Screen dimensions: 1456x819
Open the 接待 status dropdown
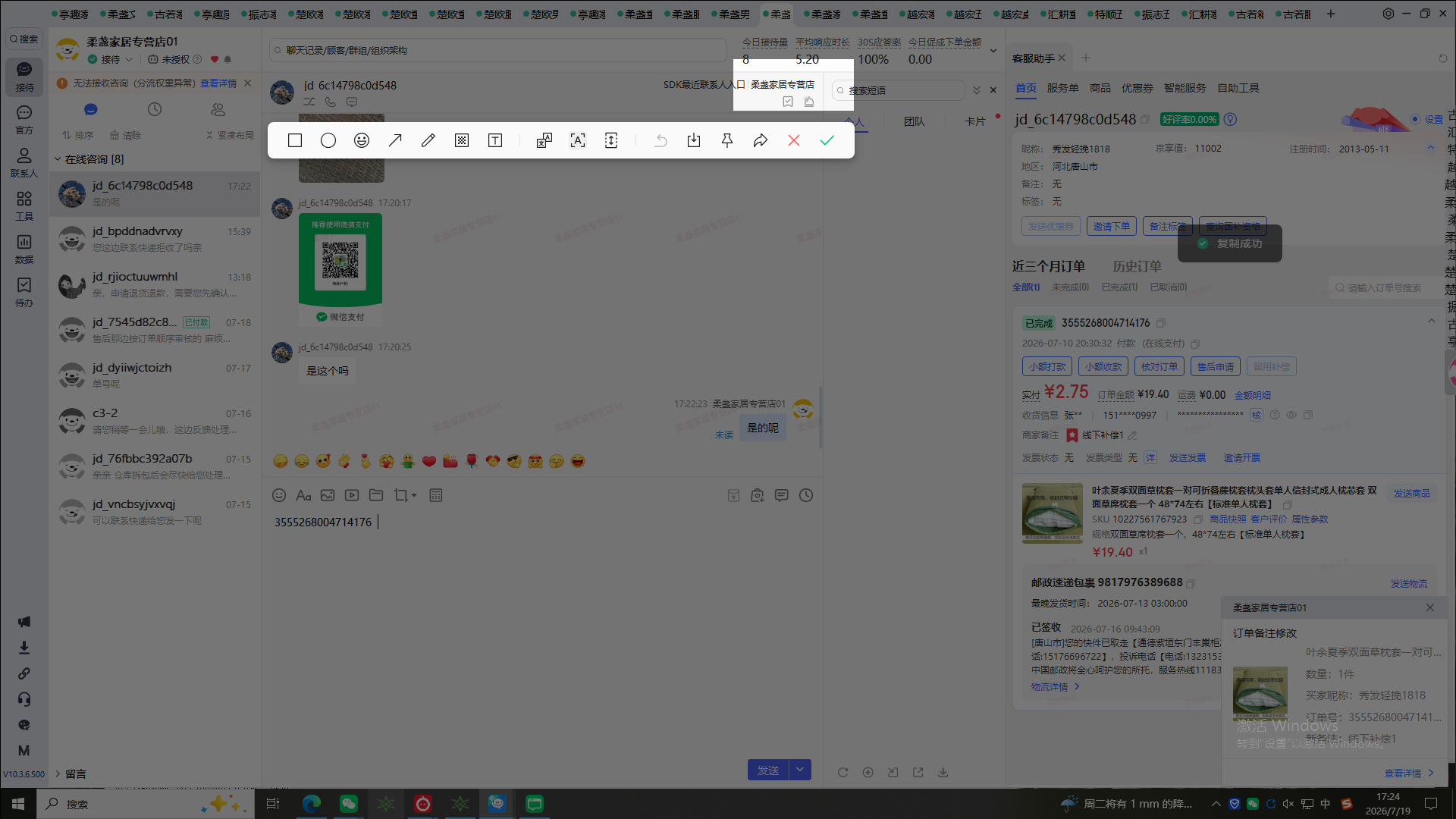pyautogui.click(x=129, y=59)
